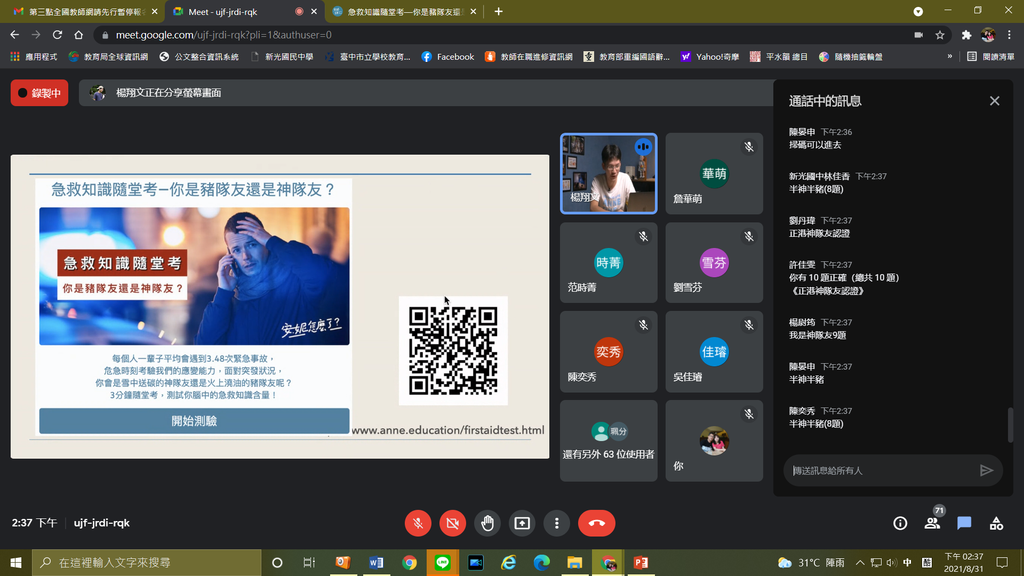Open the 隨機抽籤輪盤 bookmark
Viewport: 1024px width, 576px height.
[x=851, y=57]
